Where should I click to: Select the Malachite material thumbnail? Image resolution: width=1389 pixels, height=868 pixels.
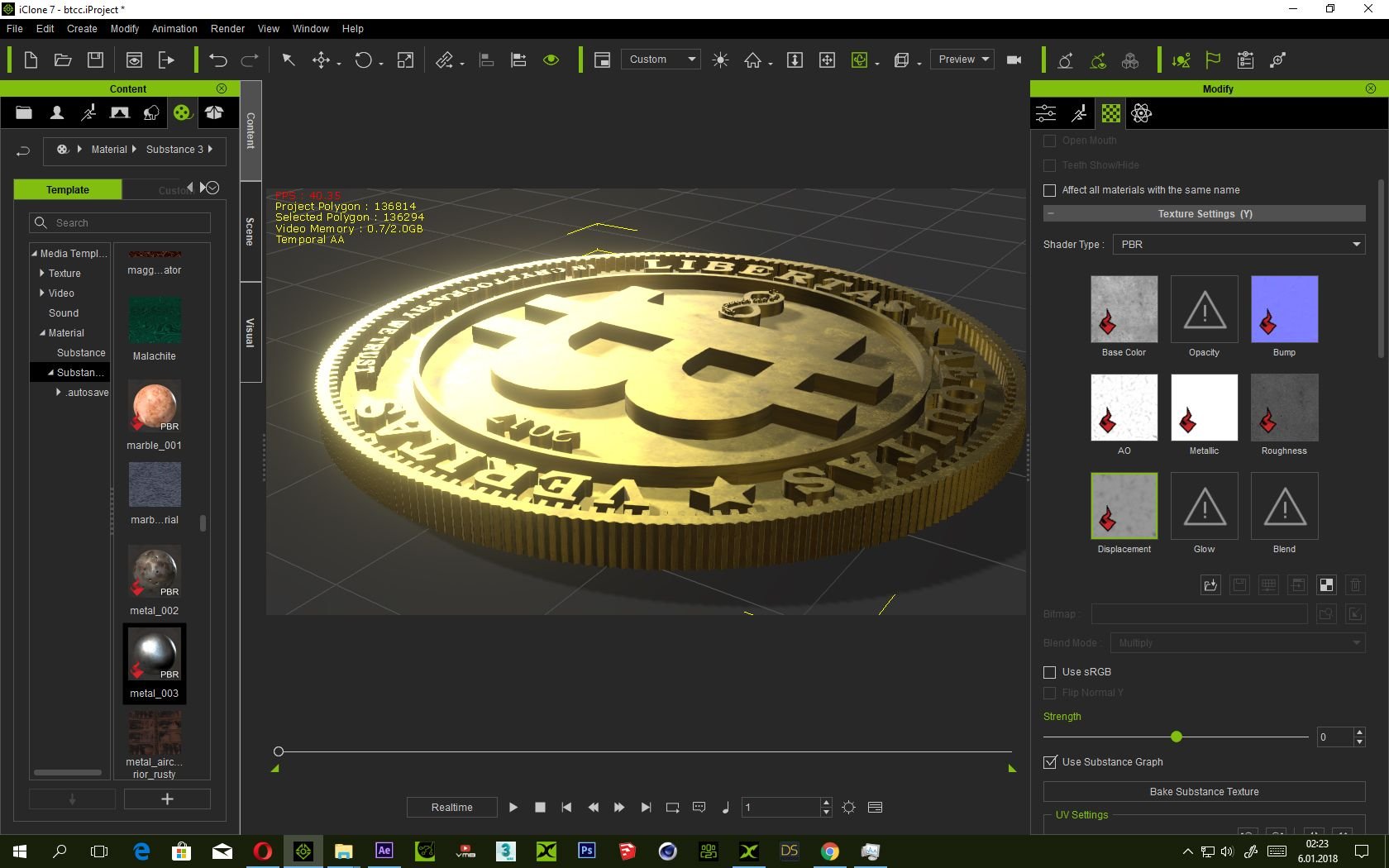pos(155,321)
